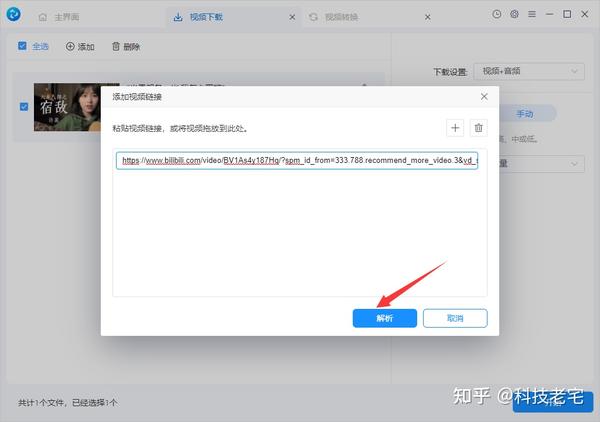The image size is (600, 422).
Task: Switch to the 主界面 home tab
Action: click(x=59, y=17)
